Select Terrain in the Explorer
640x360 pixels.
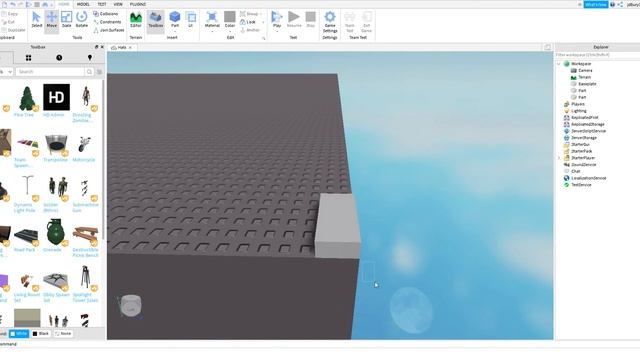click(584, 78)
